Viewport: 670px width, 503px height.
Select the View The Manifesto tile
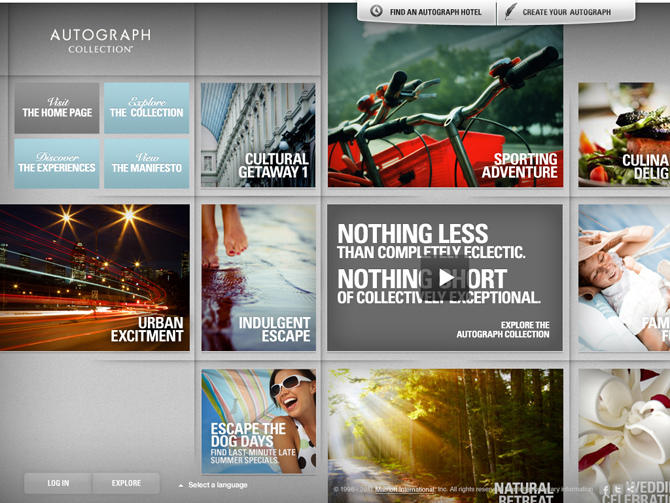click(146, 163)
